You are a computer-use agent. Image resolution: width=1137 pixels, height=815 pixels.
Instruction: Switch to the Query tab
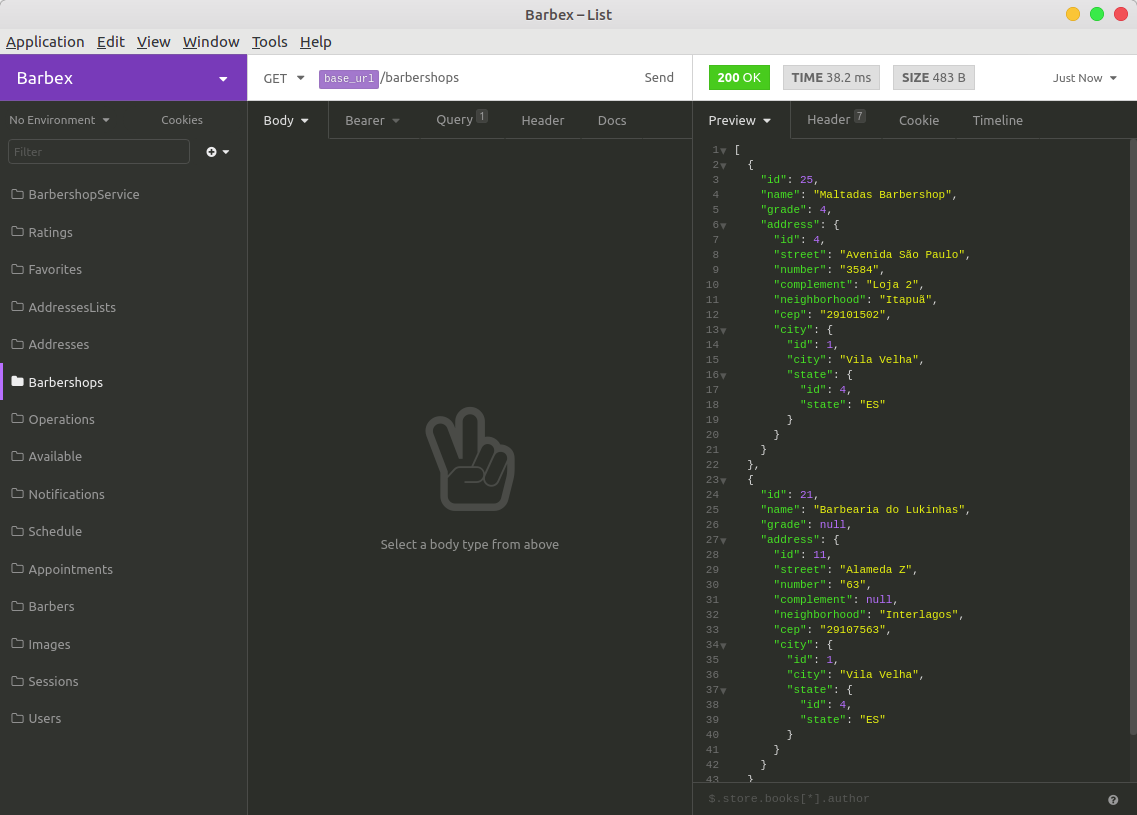pos(461,120)
